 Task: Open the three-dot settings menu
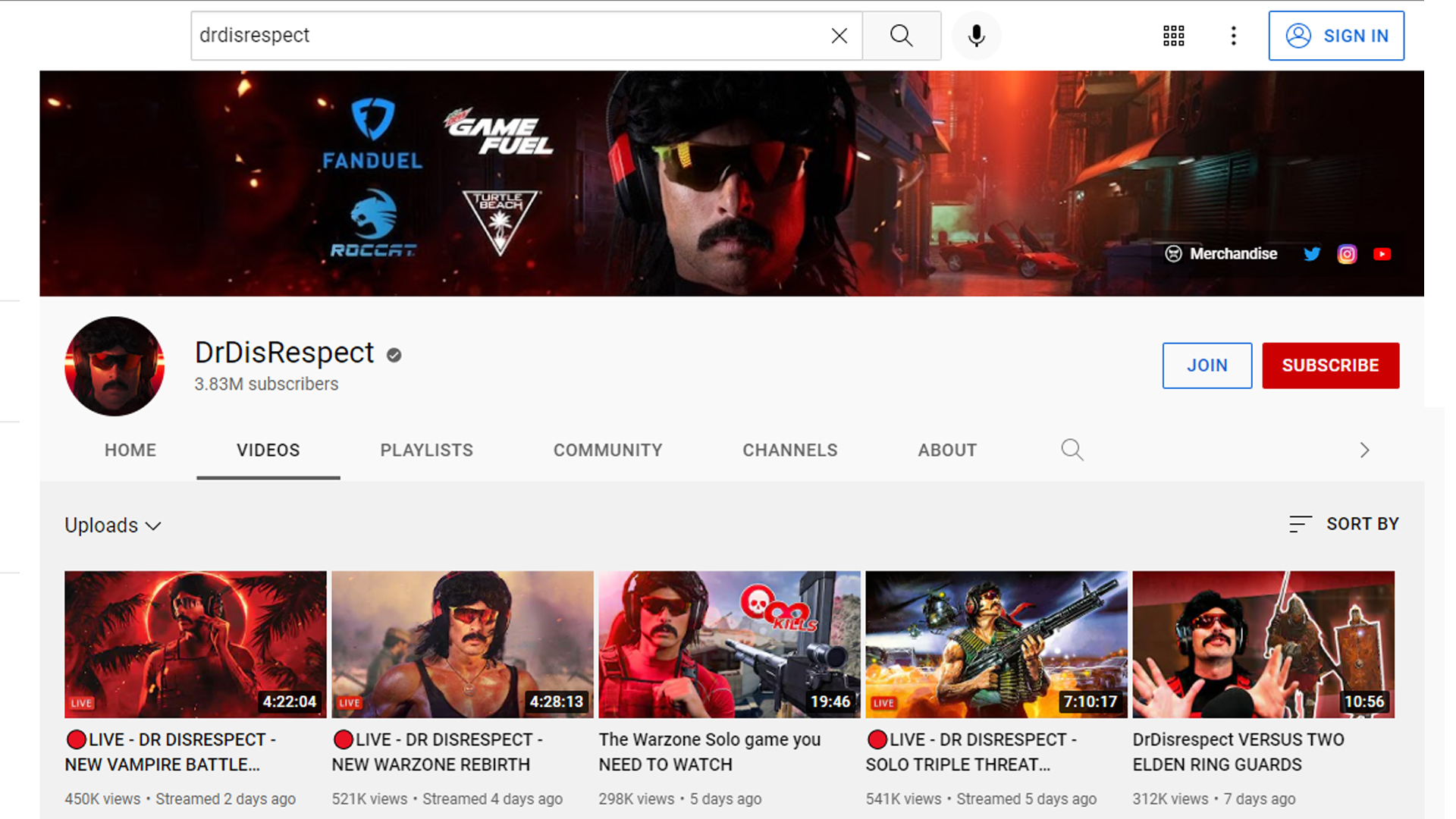click(x=1234, y=36)
